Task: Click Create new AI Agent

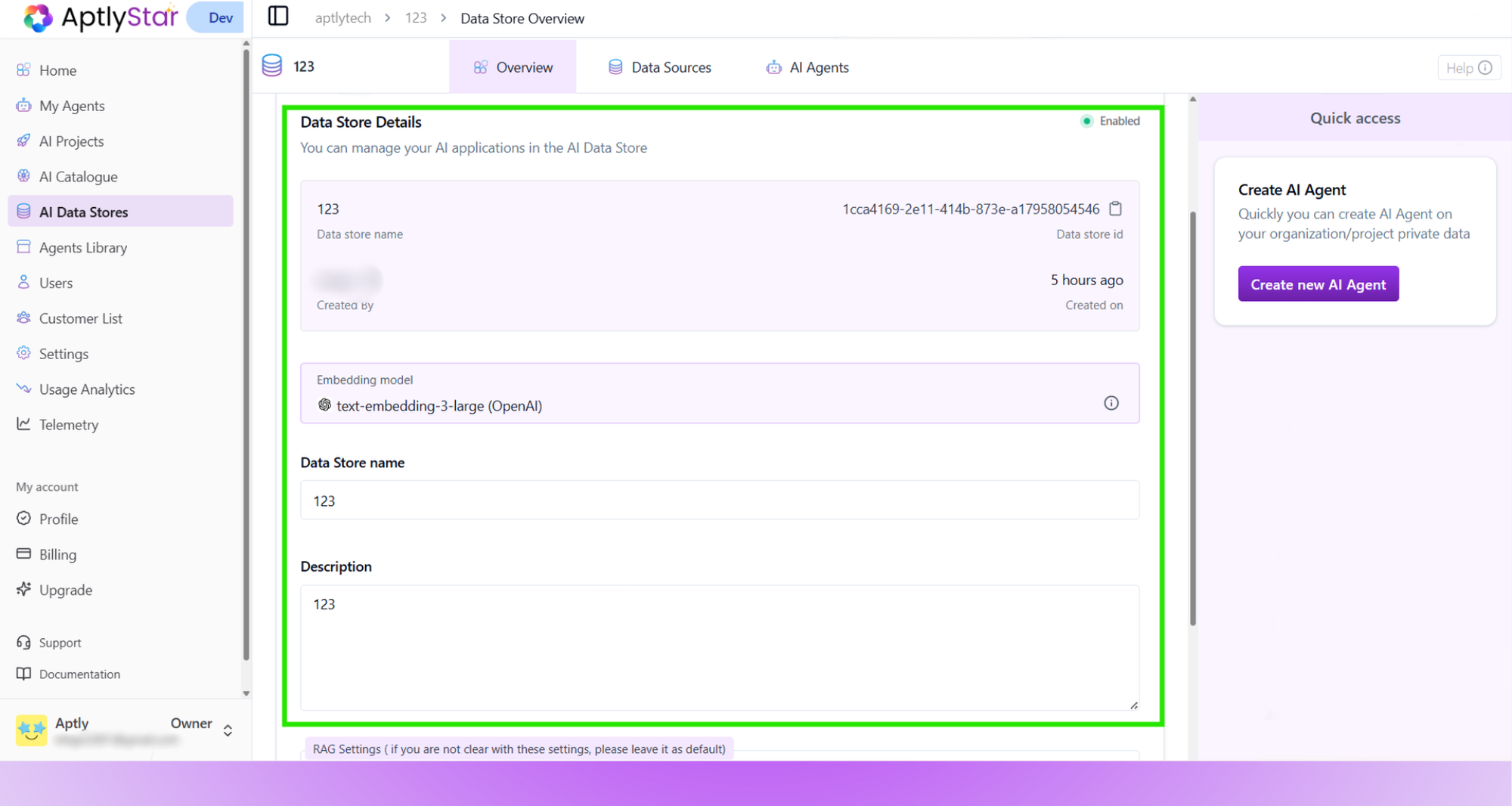Action: [1318, 284]
